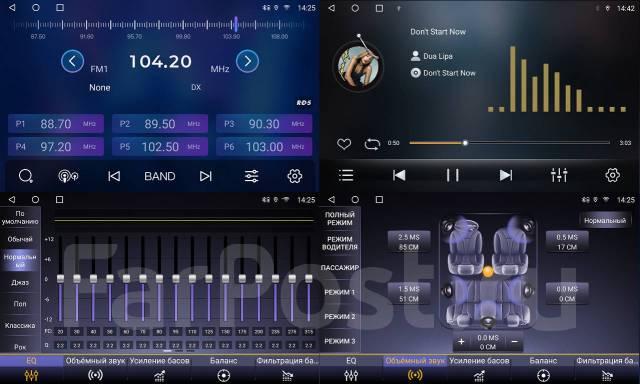Open the music playlist list icon
640x384 pixels.
tap(346, 175)
